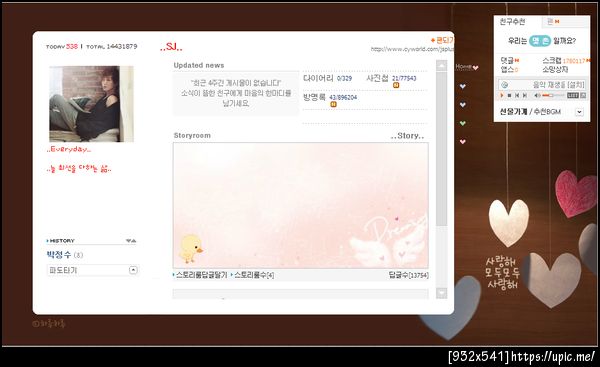The width and height of the screenshot is (600, 367).
Task: Open the 추천BGM link
Action: (547, 112)
